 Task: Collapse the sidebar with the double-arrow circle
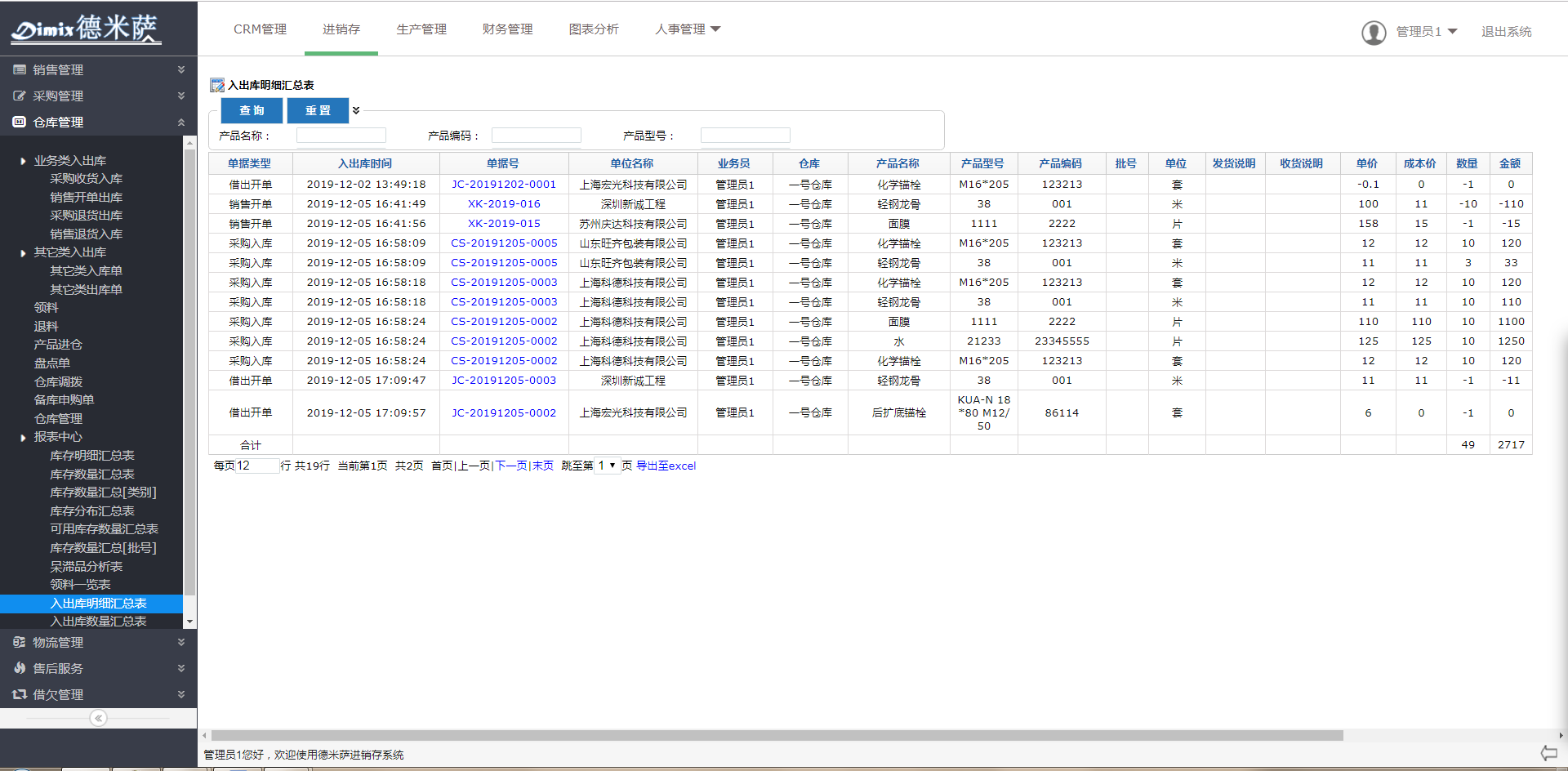(98, 719)
